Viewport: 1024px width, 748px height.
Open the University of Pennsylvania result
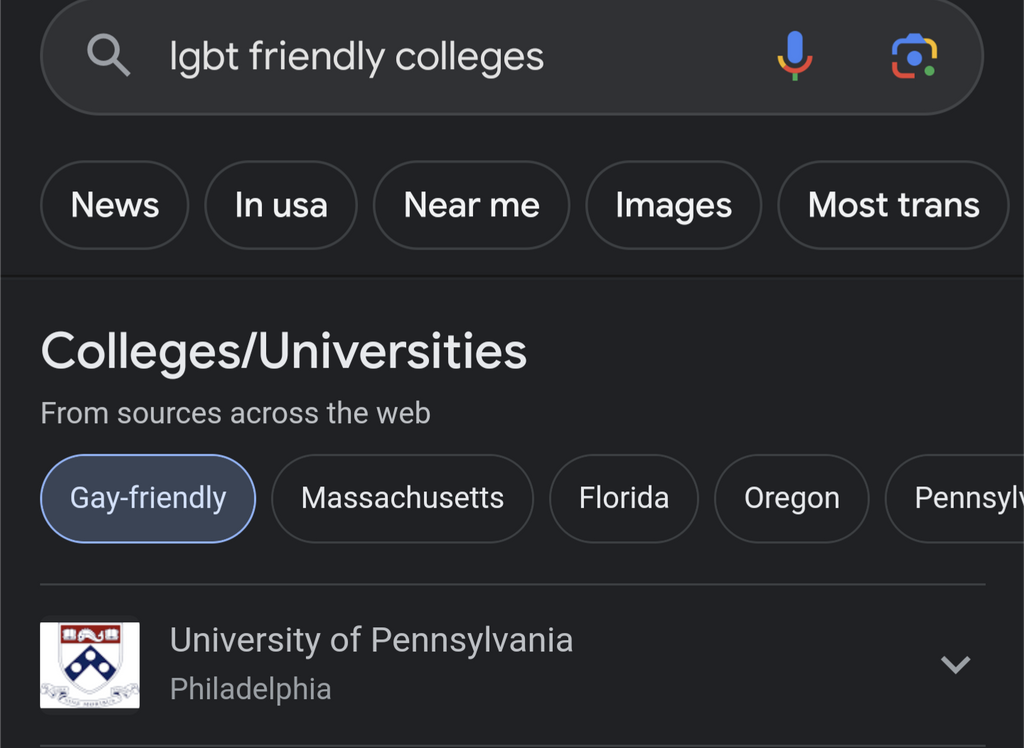[x=371, y=640]
